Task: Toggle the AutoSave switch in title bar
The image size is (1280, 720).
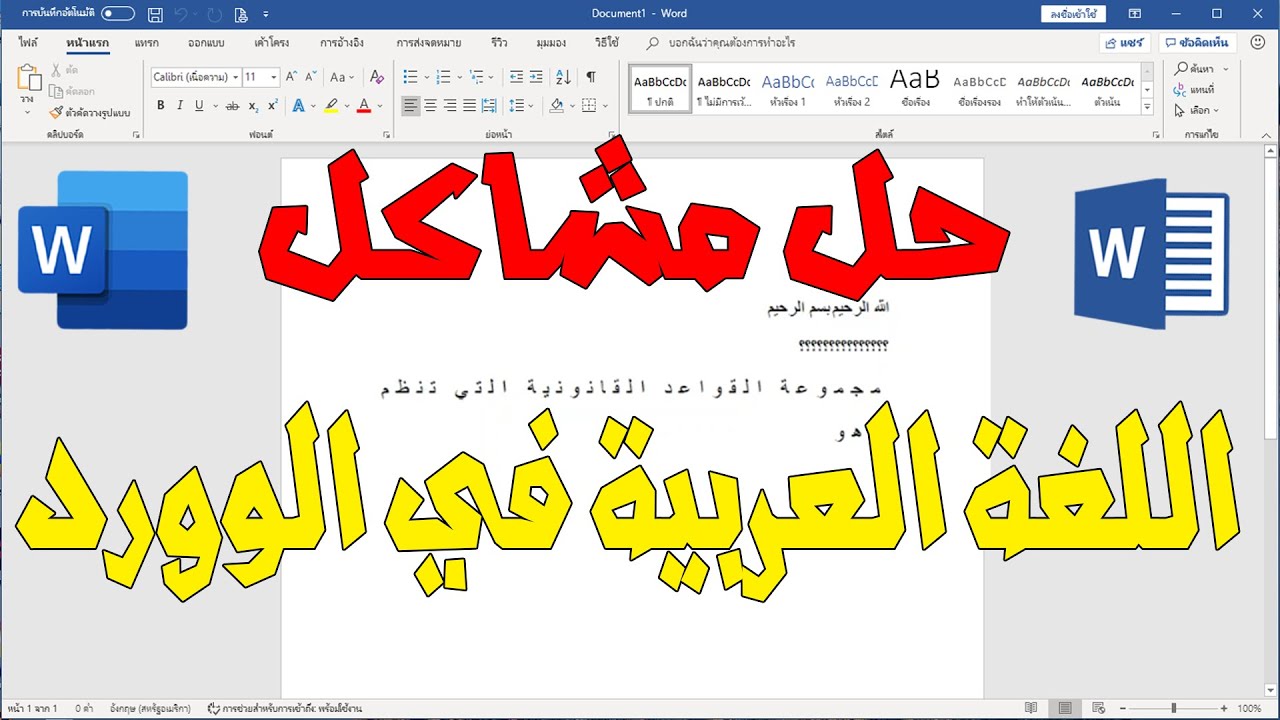Action: [x=118, y=14]
